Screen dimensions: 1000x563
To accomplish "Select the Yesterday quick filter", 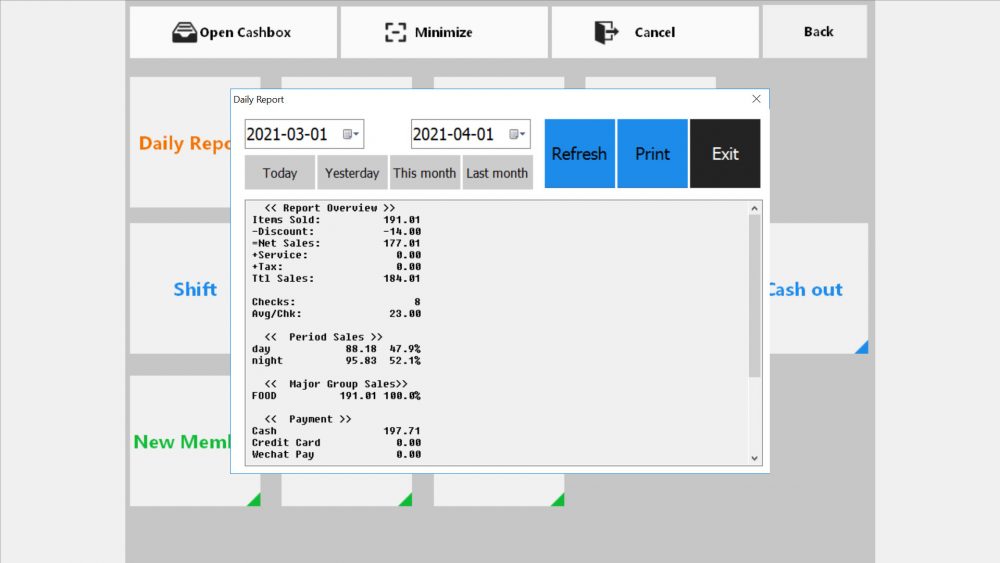I will coord(352,173).
